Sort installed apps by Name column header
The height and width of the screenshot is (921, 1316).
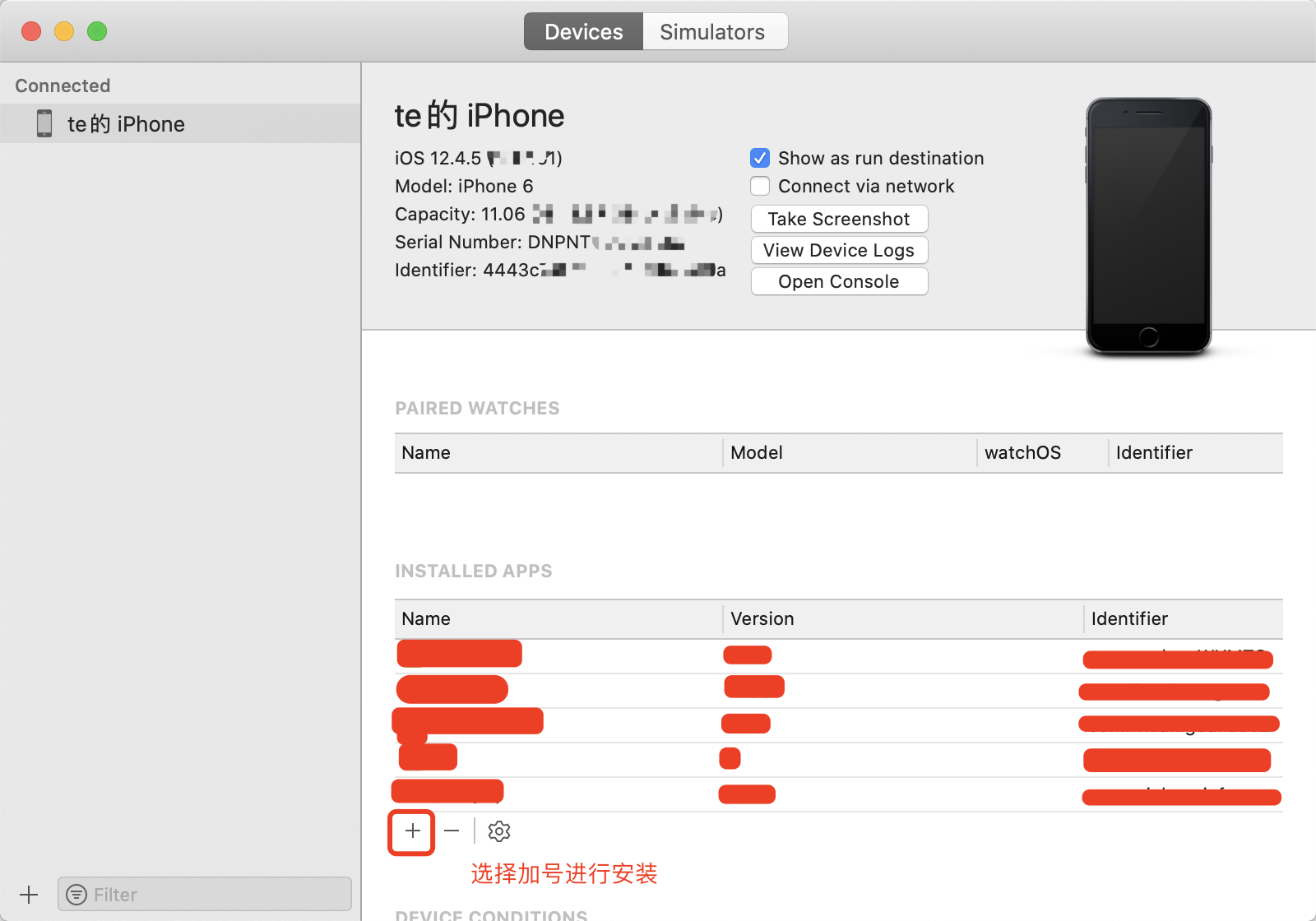click(558, 618)
